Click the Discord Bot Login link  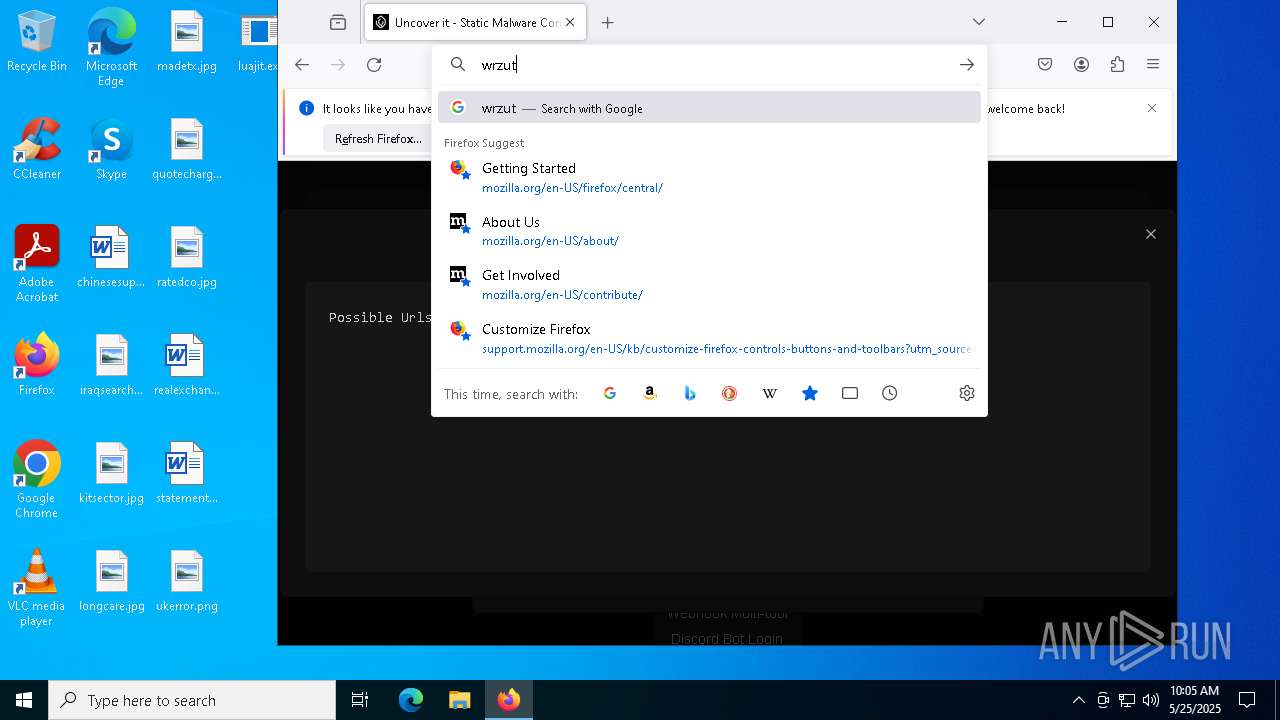point(727,639)
